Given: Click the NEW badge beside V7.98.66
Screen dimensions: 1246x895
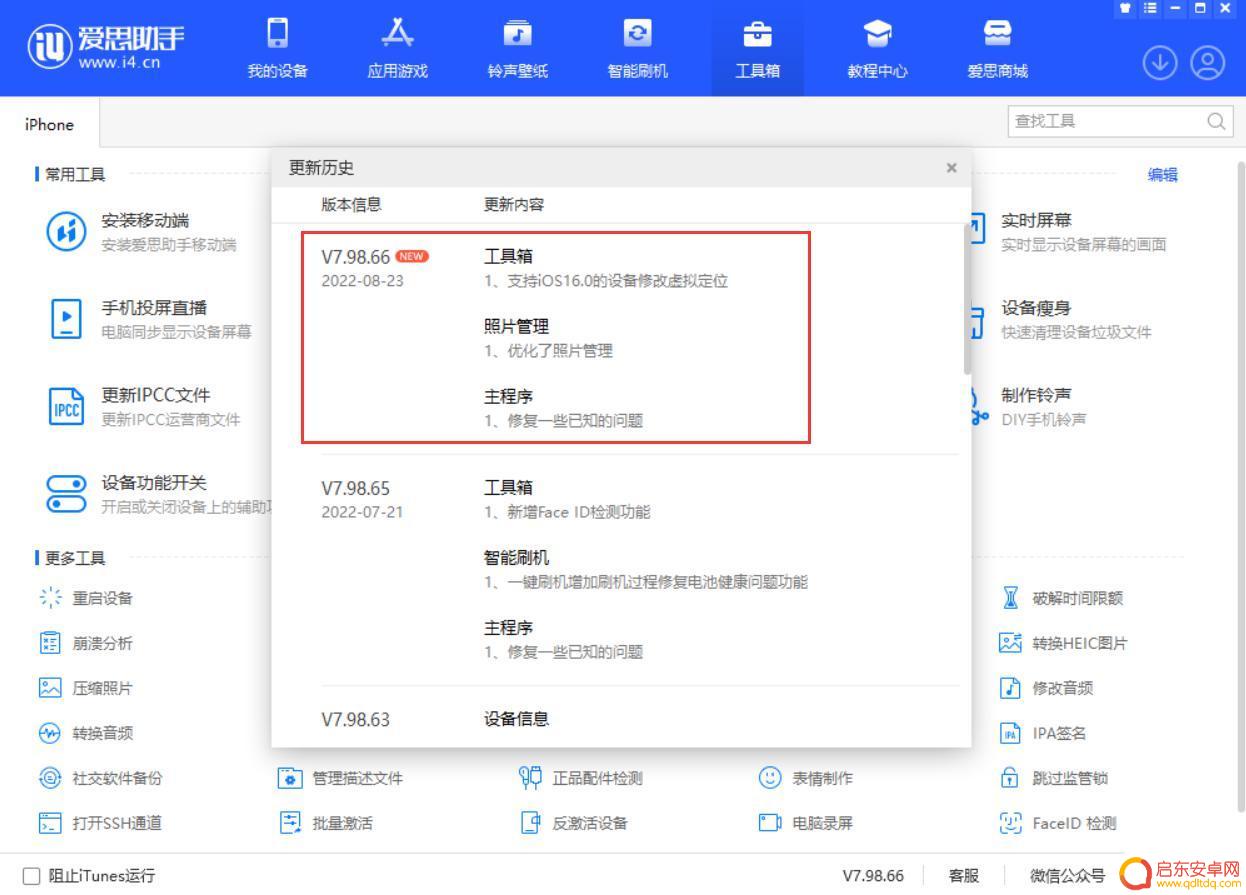Looking at the screenshot, I should click(x=412, y=256).
